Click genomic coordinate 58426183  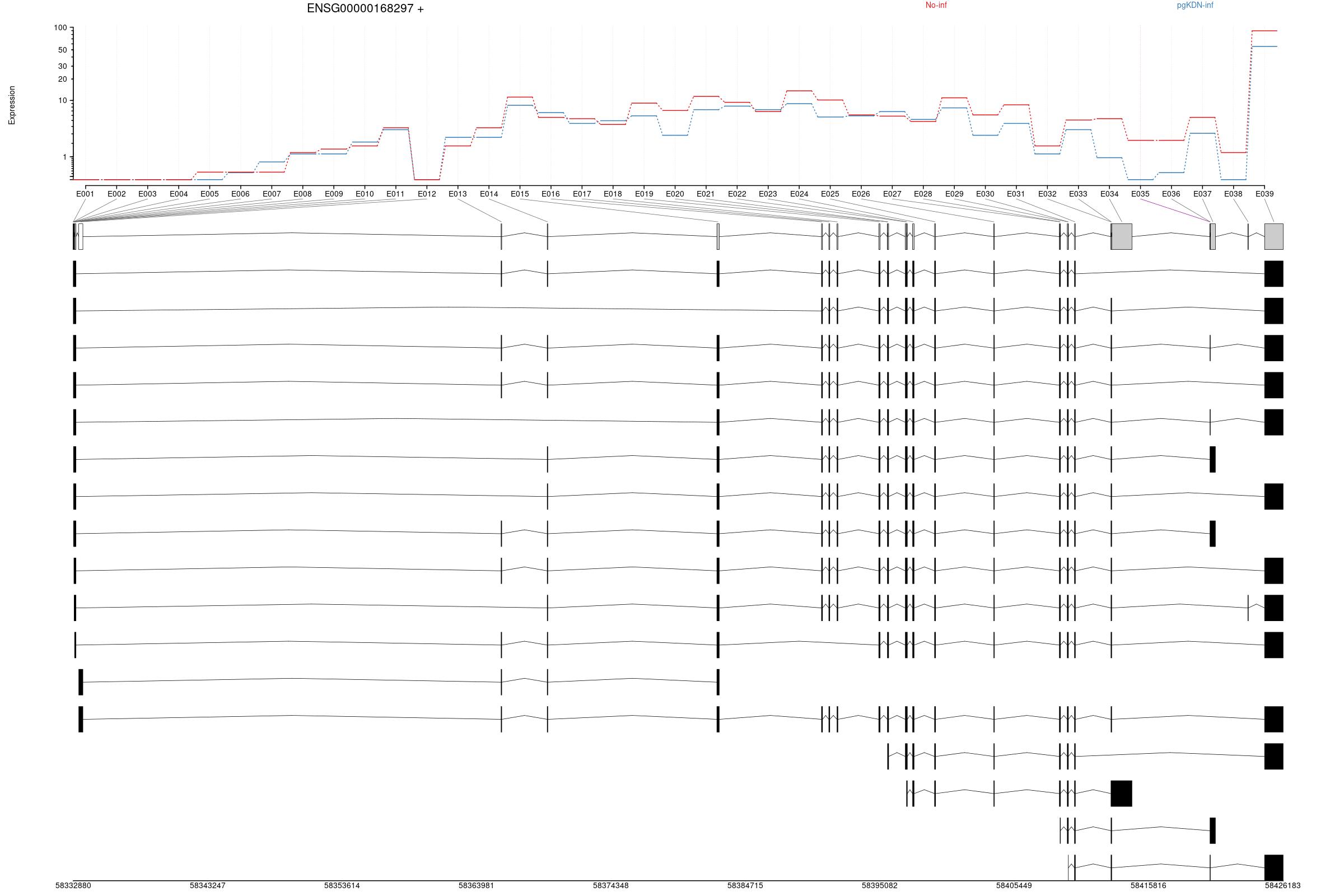click(x=1282, y=886)
